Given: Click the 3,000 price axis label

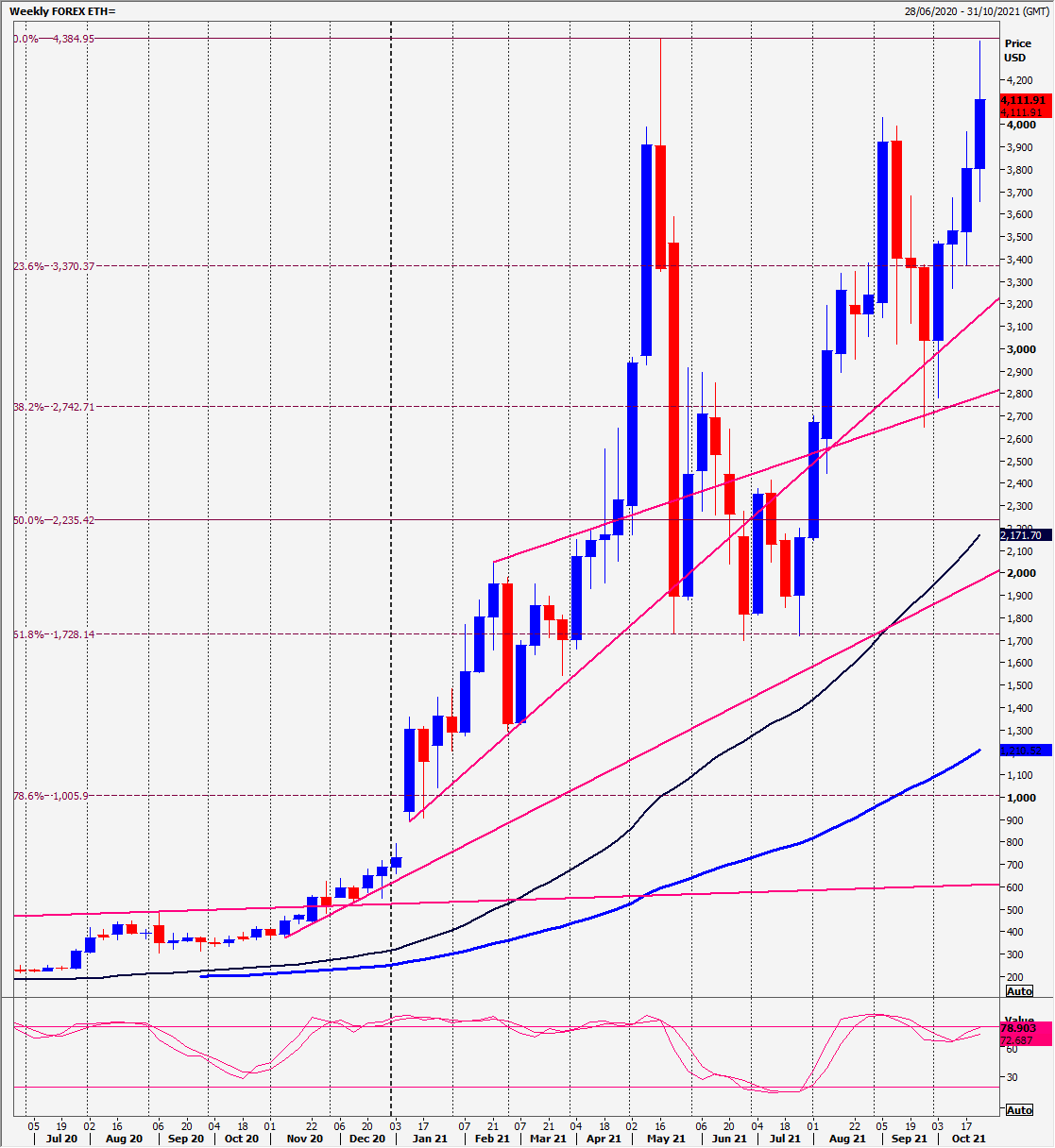Looking at the screenshot, I should click(1019, 349).
